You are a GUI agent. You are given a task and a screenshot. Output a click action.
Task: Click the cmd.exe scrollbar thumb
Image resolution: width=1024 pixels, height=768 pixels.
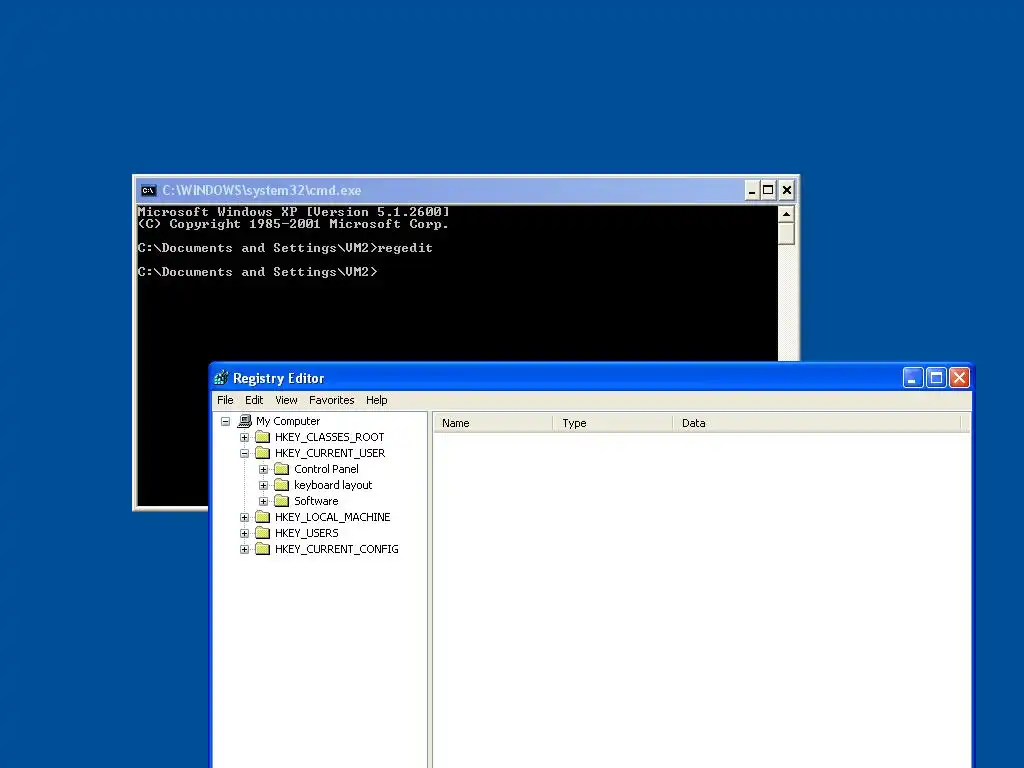(x=786, y=234)
